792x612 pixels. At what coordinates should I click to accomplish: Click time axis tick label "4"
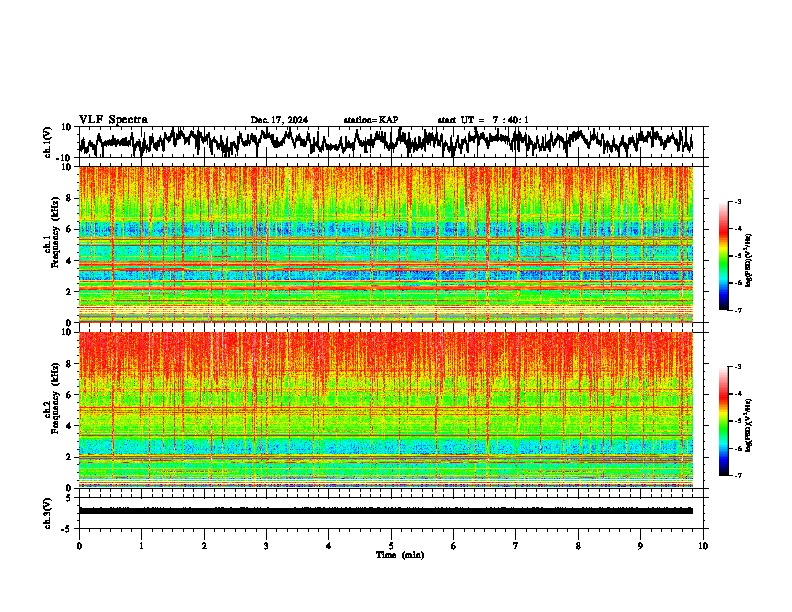point(329,546)
